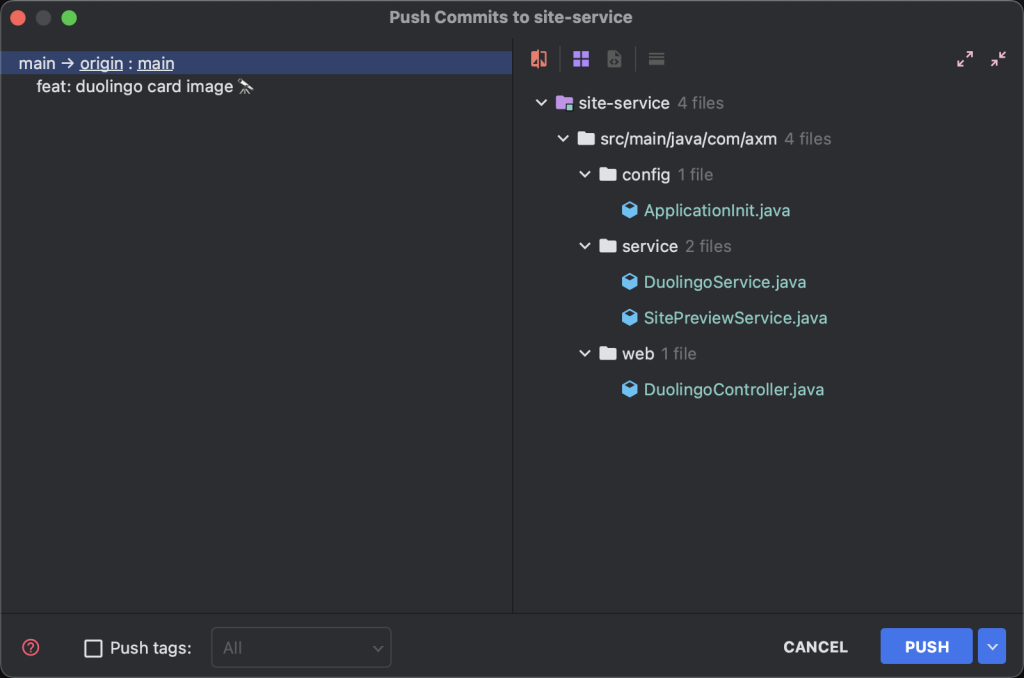1024x678 pixels.
Task: Select the DuolingoService.java file
Action: (x=724, y=282)
